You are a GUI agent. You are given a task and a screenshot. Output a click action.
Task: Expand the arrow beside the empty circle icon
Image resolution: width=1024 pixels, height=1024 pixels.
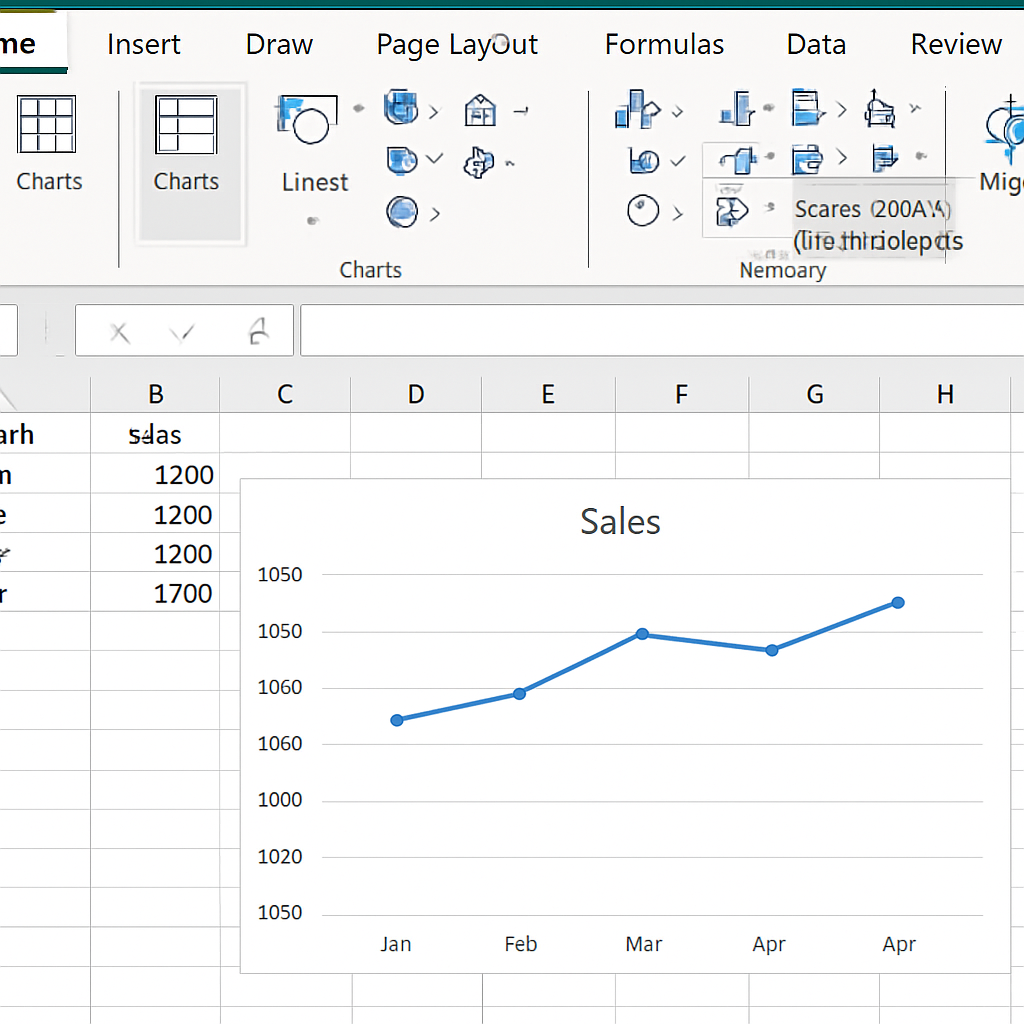click(x=678, y=213)
